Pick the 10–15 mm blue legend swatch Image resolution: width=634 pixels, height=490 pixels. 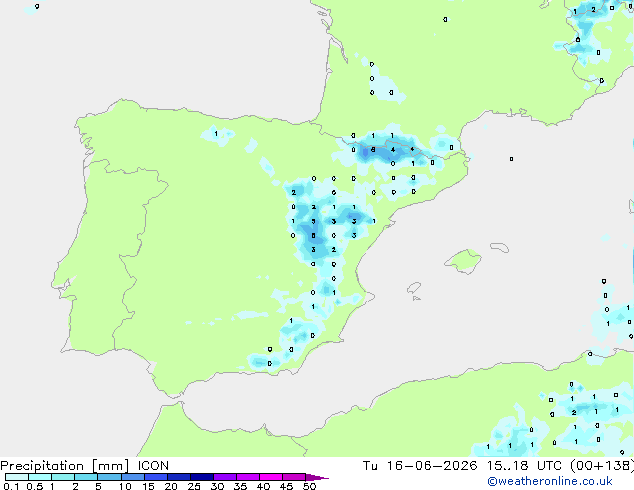pos(133,477)
